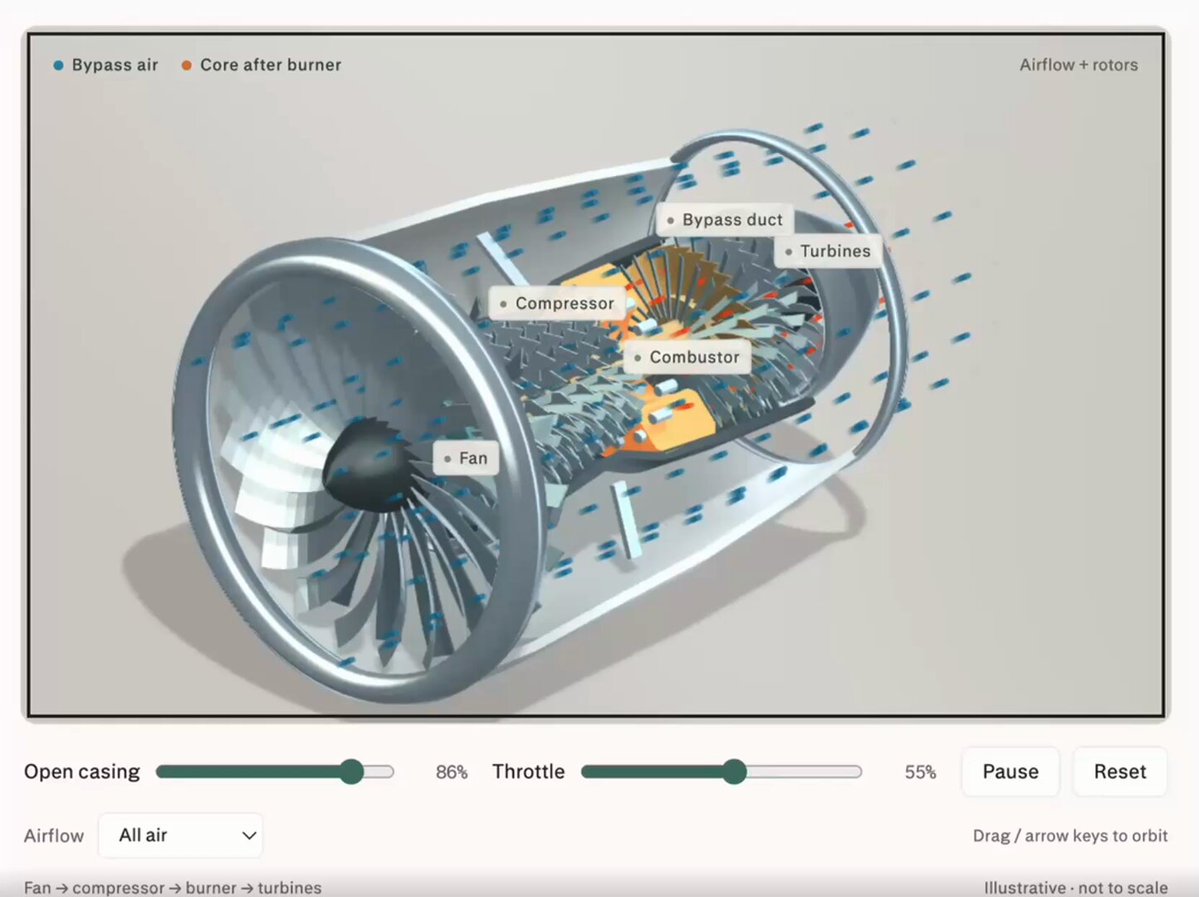Select the Combustor label on the engine
Screen dimensions: 1199x897
[687, 357]
